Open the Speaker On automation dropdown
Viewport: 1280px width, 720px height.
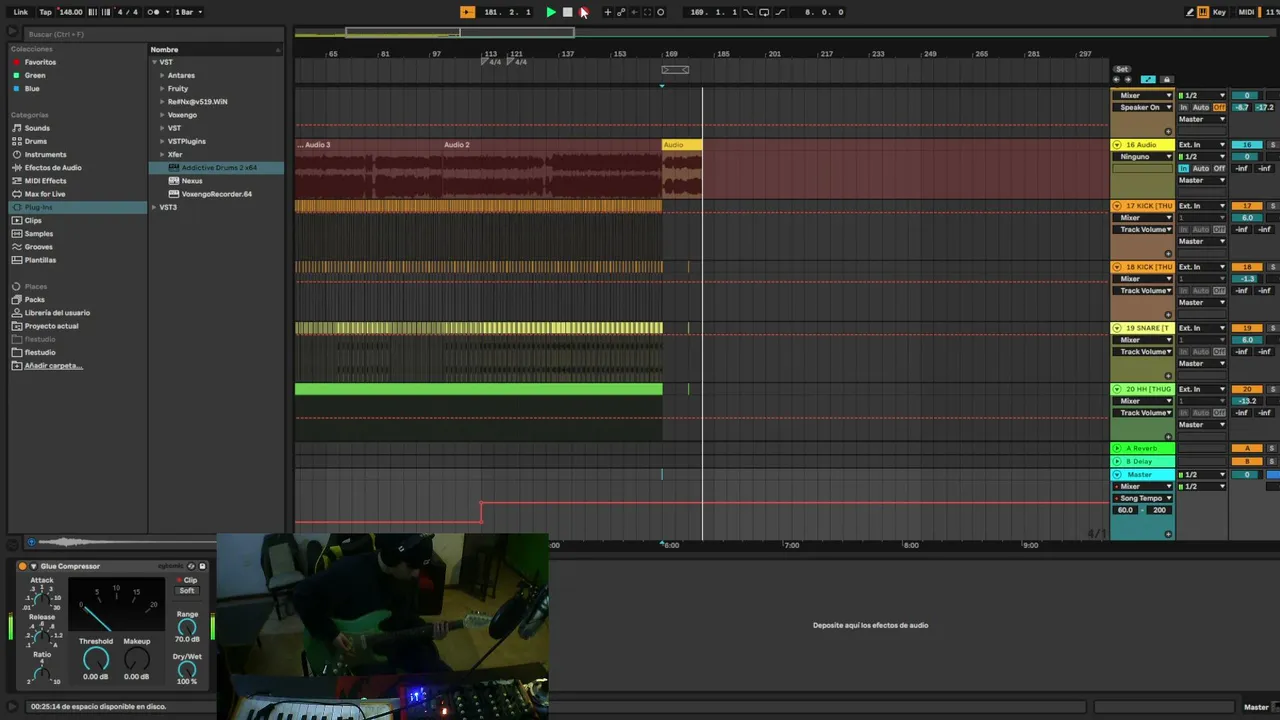(1145, 107)
